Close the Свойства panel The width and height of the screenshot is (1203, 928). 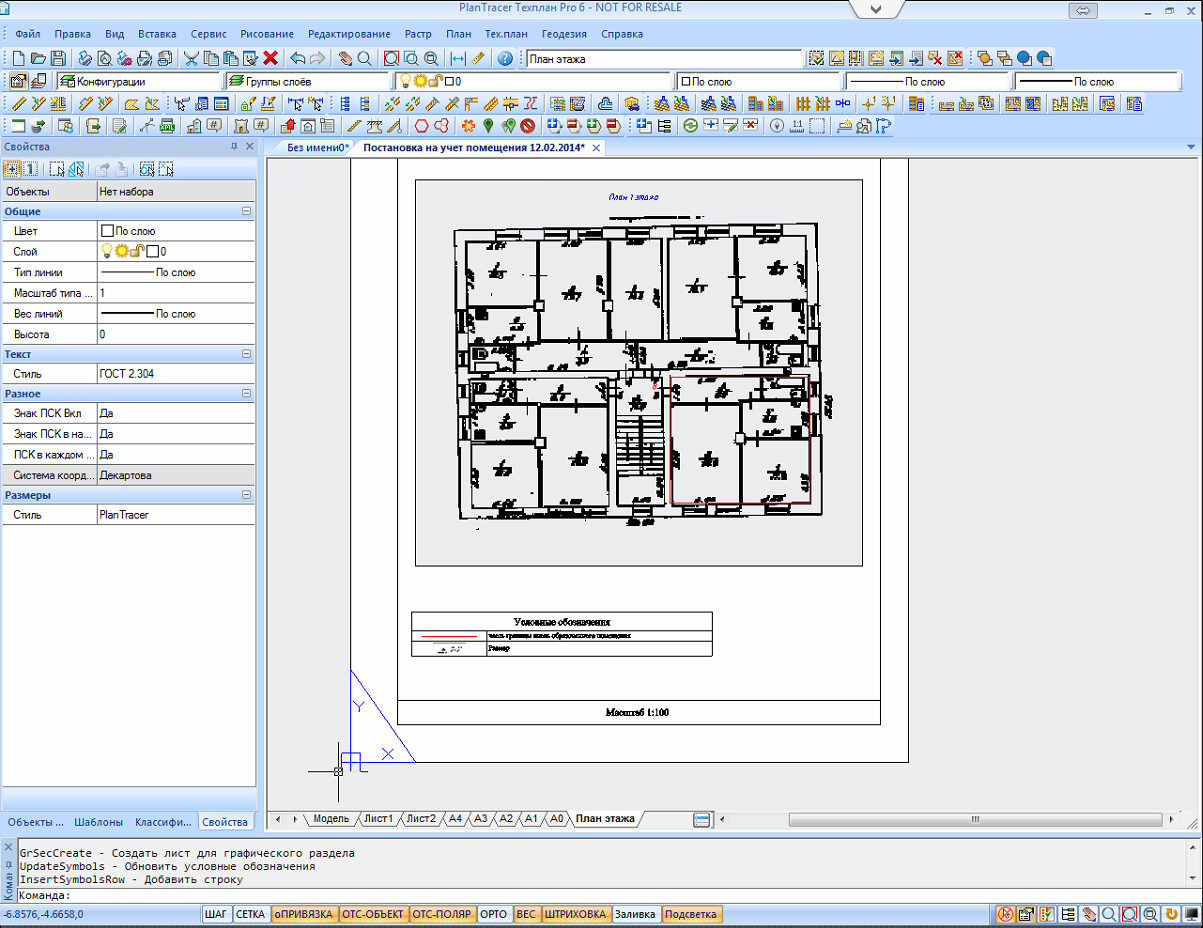click(248, 147)
